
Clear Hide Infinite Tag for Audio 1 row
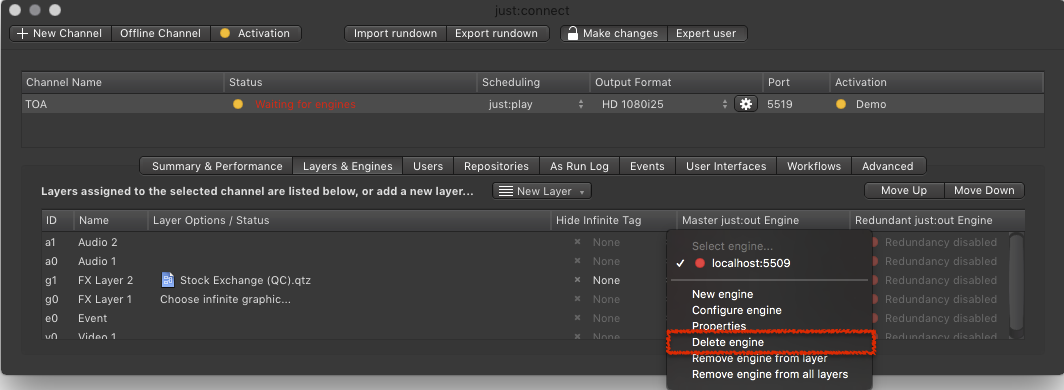point(577,261)
